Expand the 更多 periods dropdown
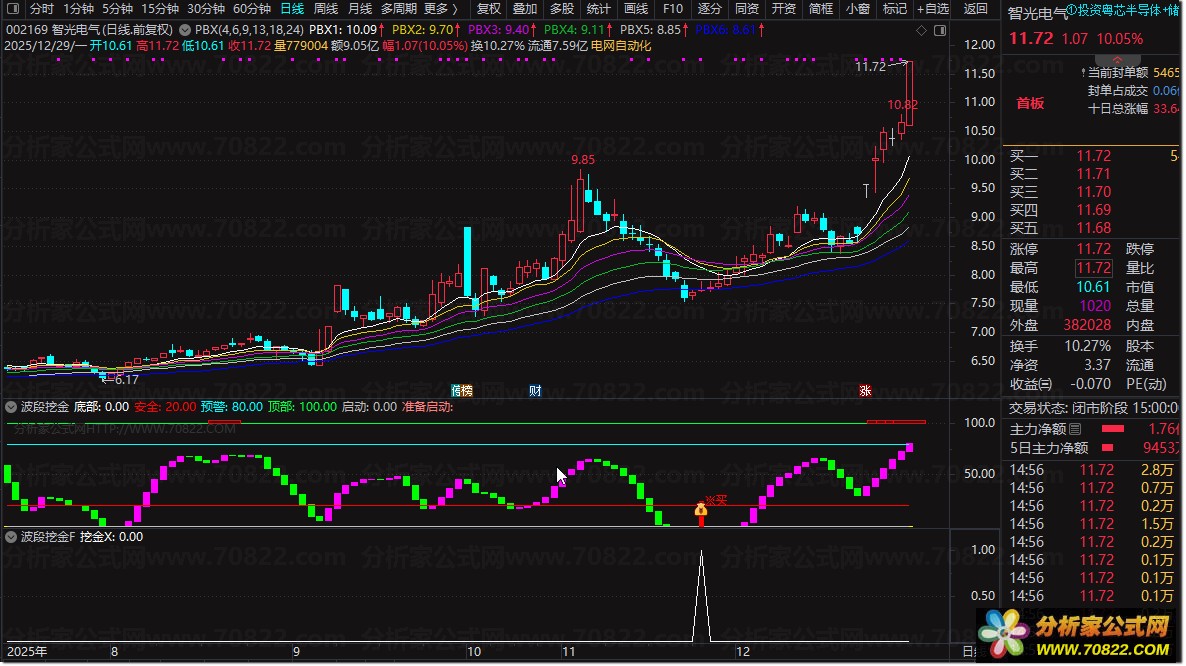The image size is (1186, 666). pyautogui.click(x=440, y=9)
